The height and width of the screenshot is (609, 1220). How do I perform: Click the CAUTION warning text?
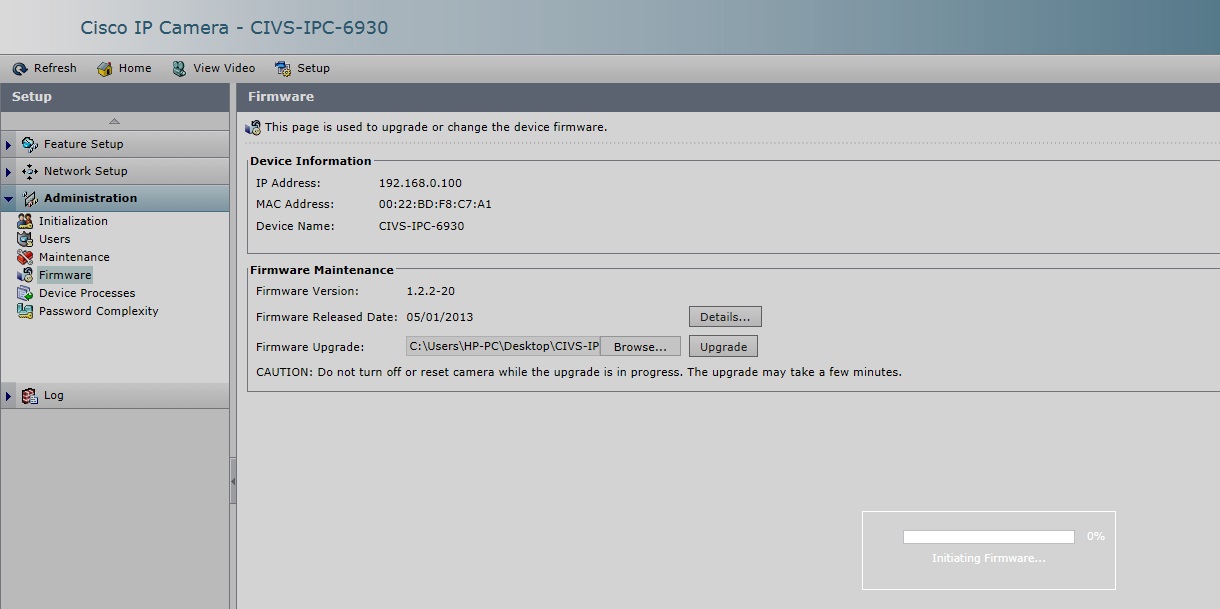point(579,372)
